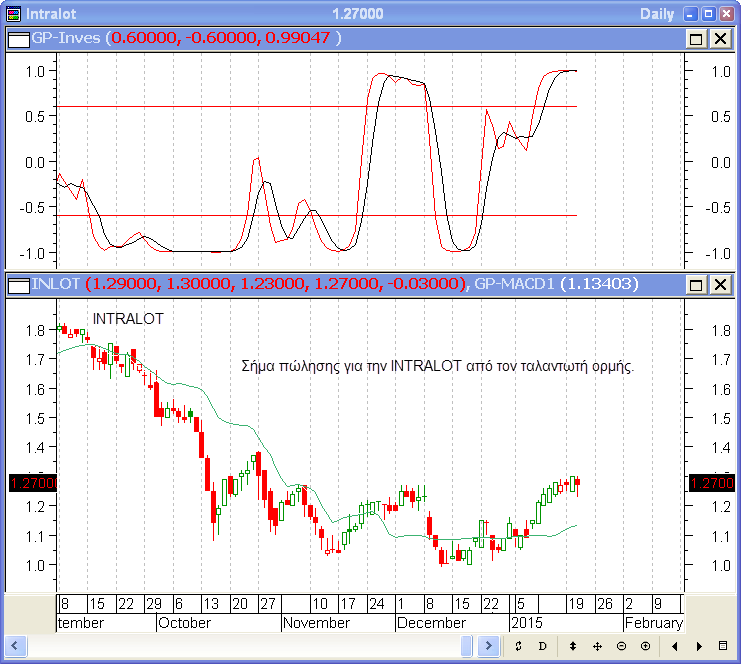Click the left black 1.2700 price marker
The width and height of the screenshot is (741, 664).
pos(33,483)
